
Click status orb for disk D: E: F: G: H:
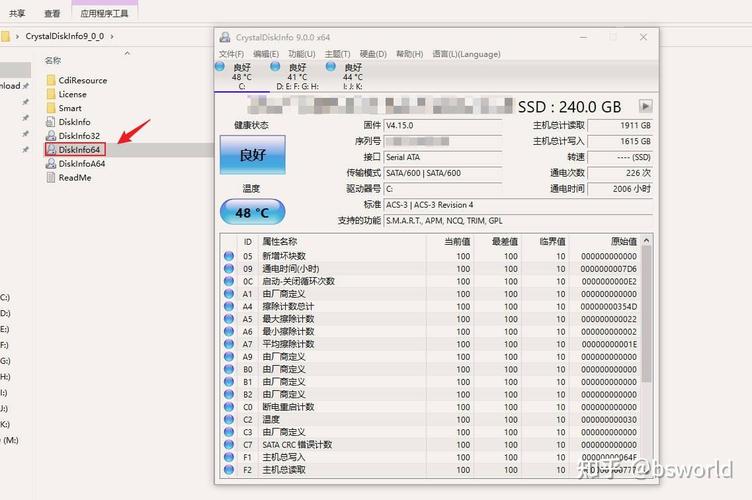point(275,67)
